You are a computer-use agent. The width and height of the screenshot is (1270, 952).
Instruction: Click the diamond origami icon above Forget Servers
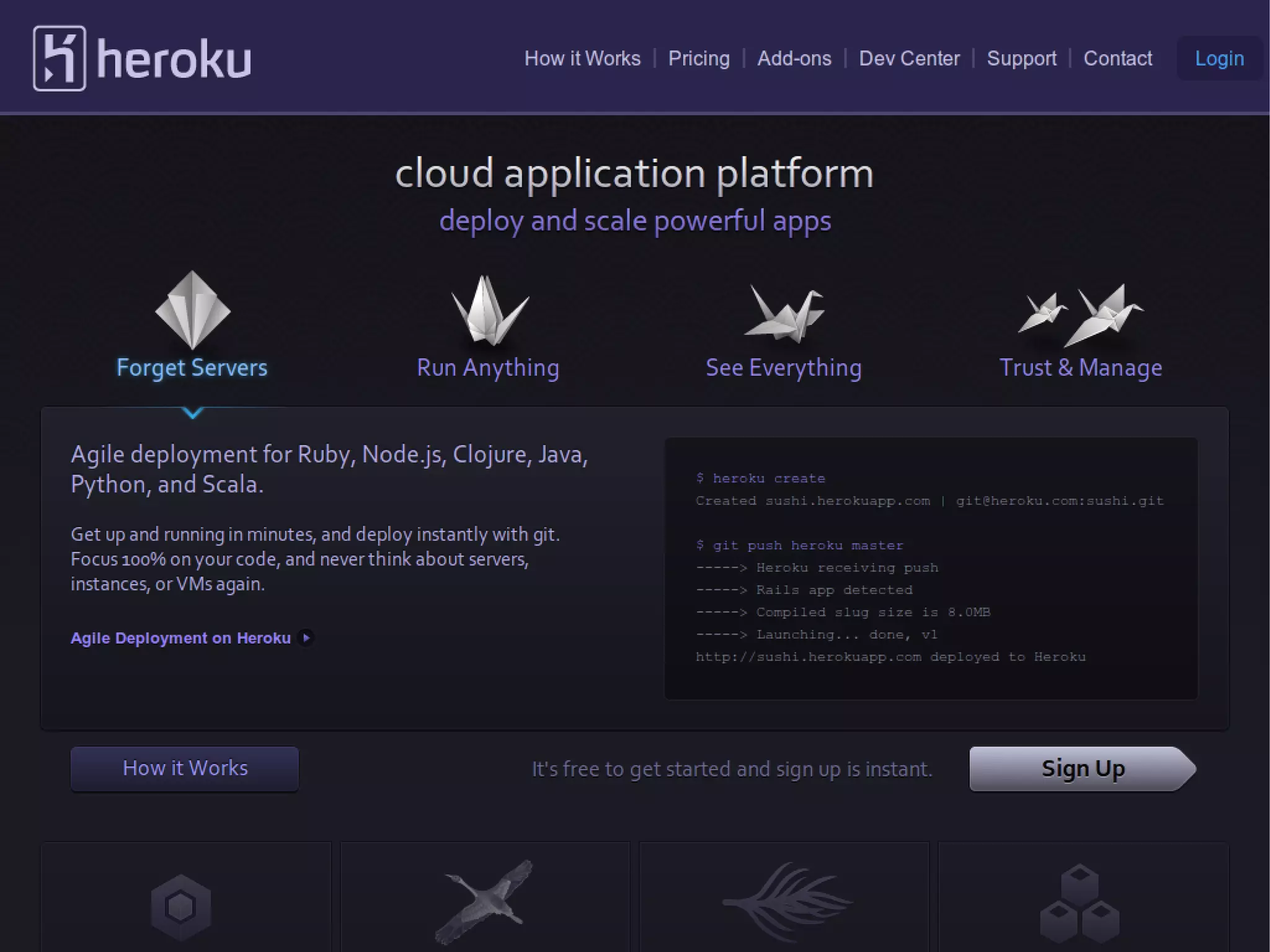[192, 309]
